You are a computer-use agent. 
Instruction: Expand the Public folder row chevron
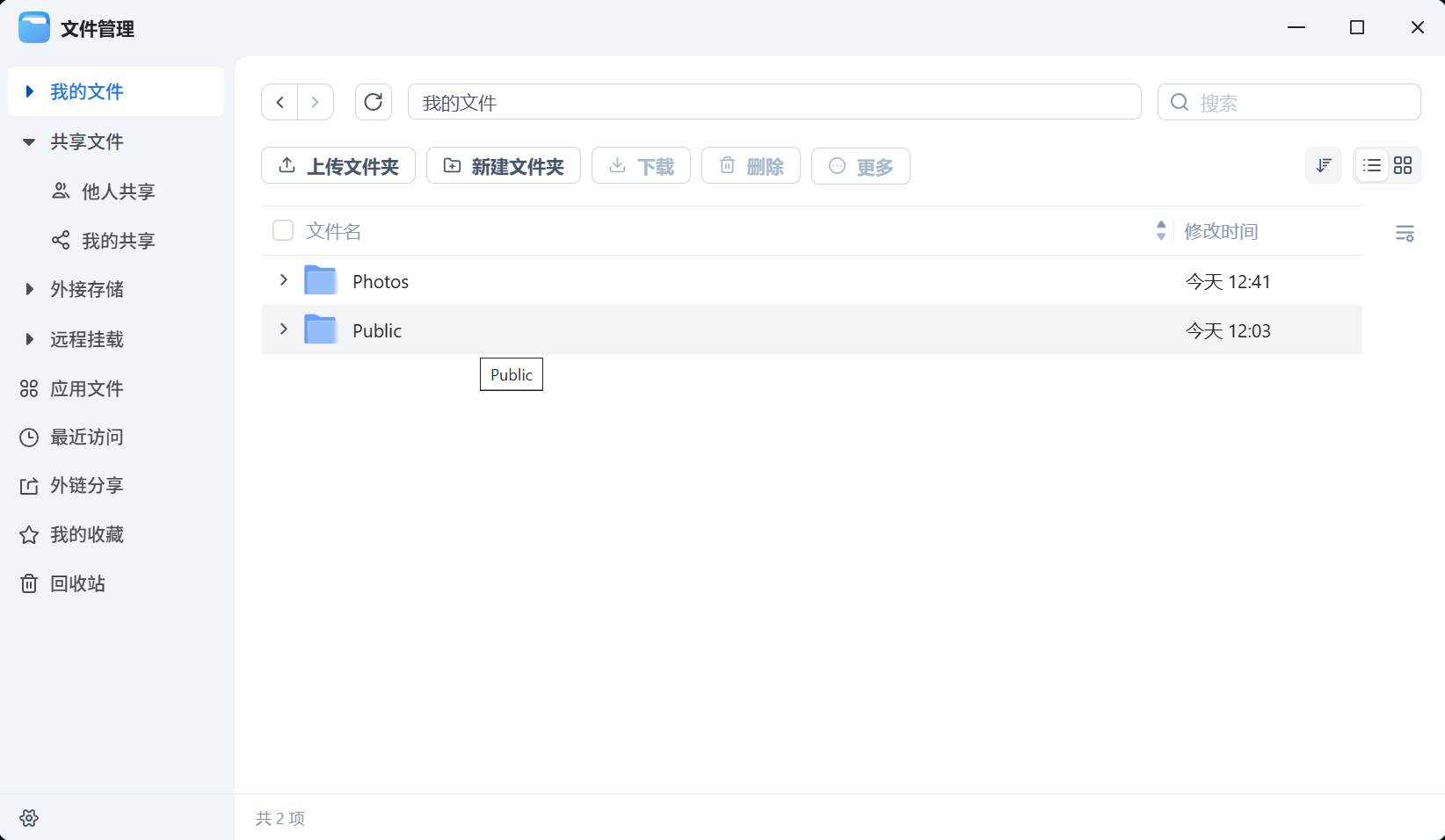coord(283,329)
